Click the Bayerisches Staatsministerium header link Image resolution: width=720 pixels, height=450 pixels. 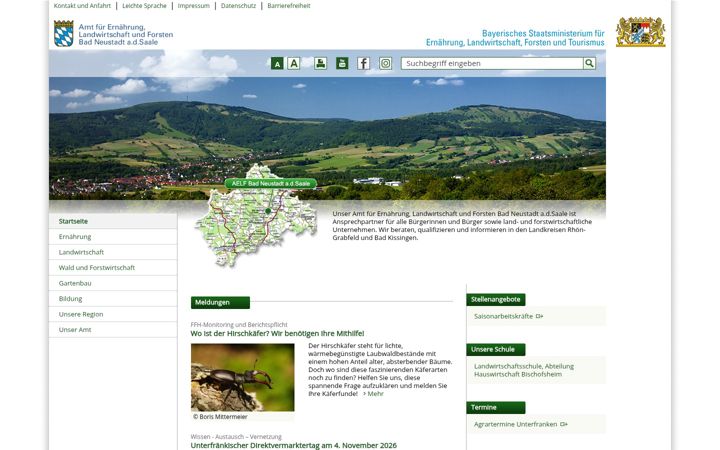[515, 38]
